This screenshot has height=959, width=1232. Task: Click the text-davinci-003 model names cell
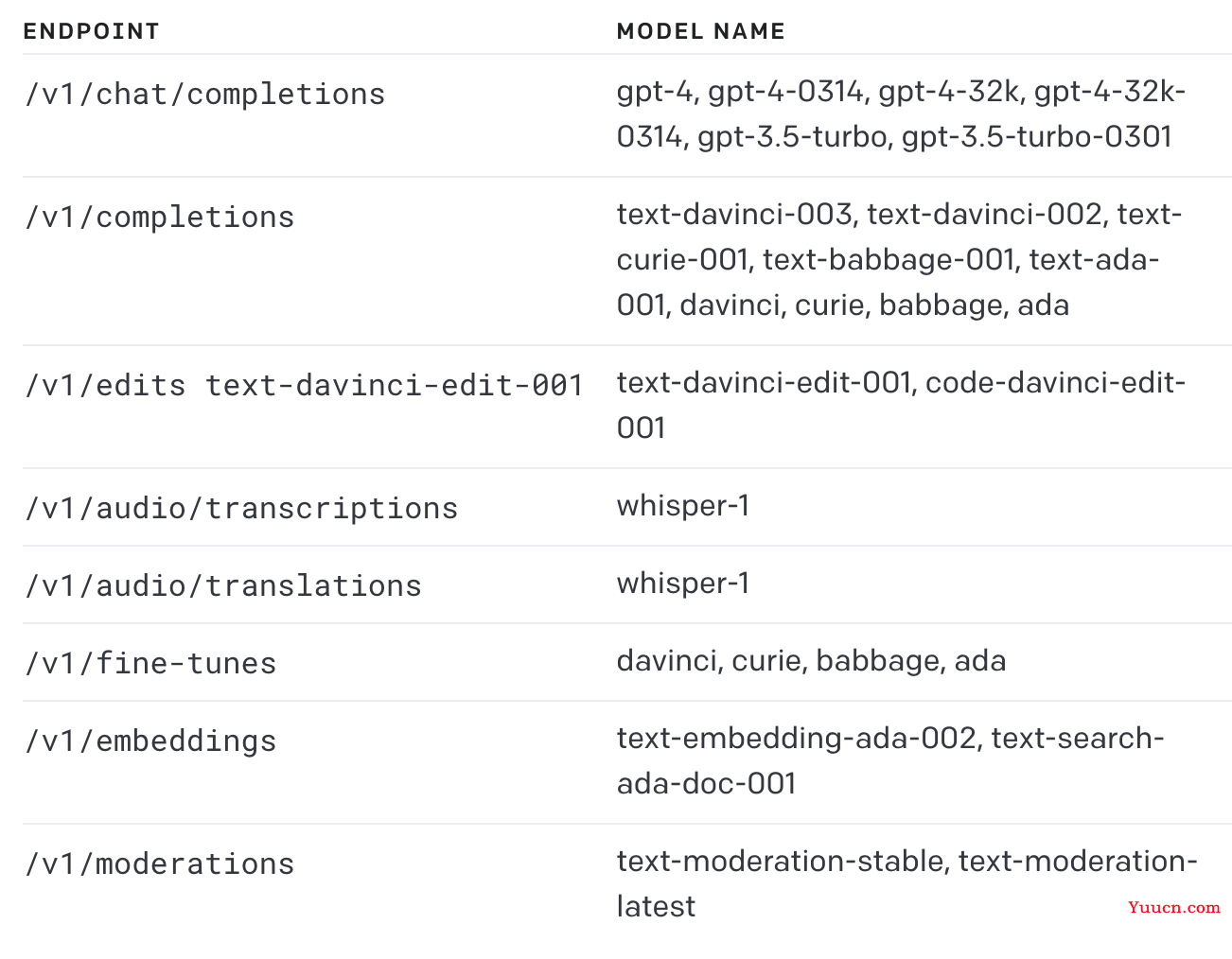point(899,259)
